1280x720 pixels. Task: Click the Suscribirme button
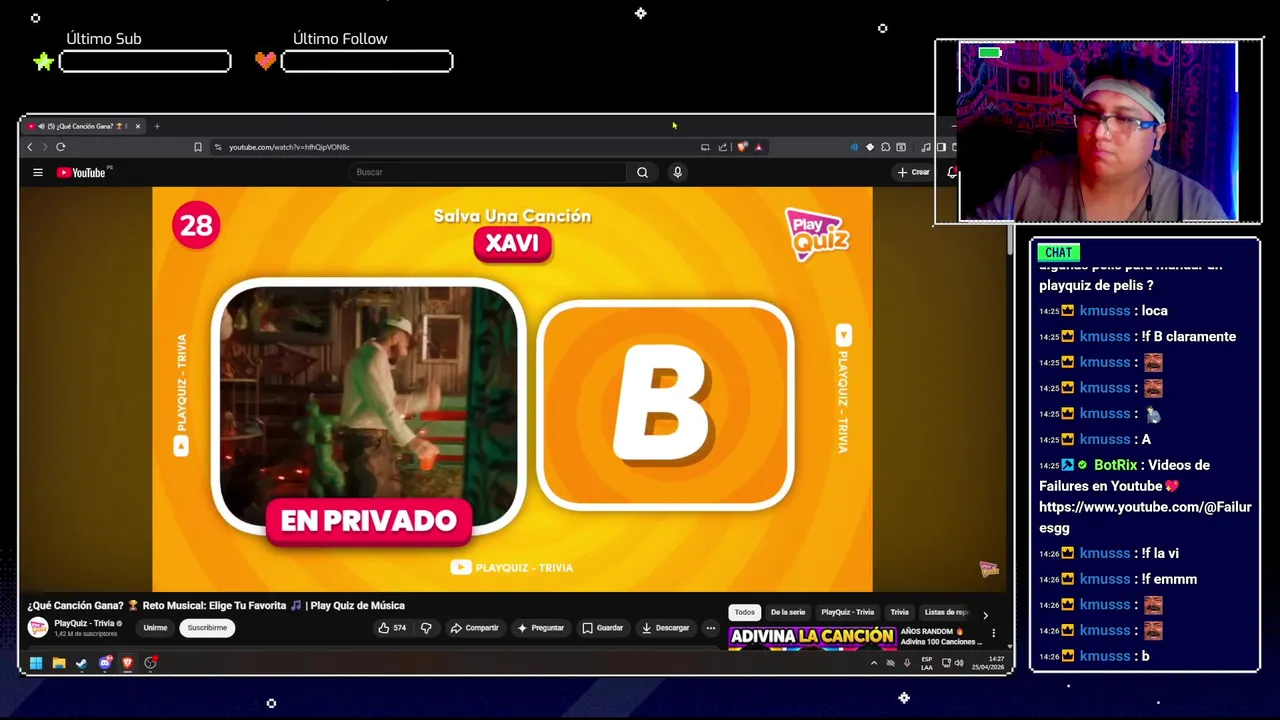207,628
